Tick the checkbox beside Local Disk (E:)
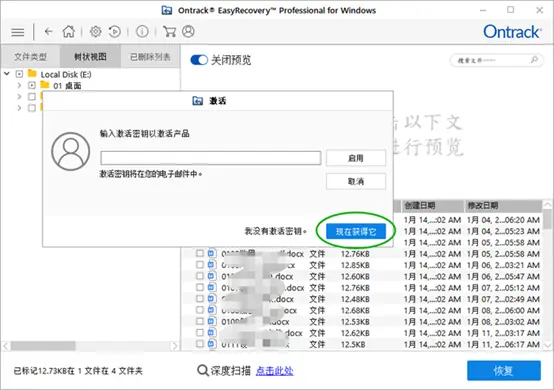Image resolution: width=554 pixels, height=390 pixels. 19,74
